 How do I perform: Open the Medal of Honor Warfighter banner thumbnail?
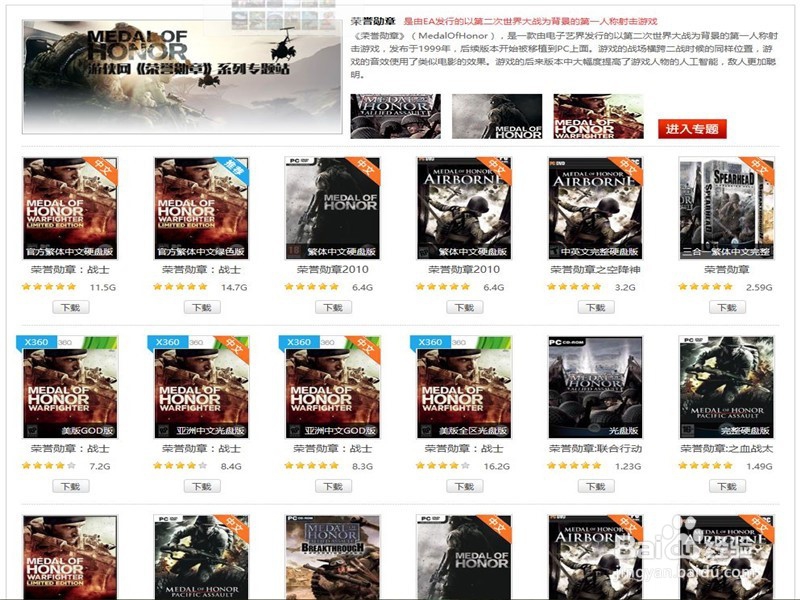click(x=598, y=116)
